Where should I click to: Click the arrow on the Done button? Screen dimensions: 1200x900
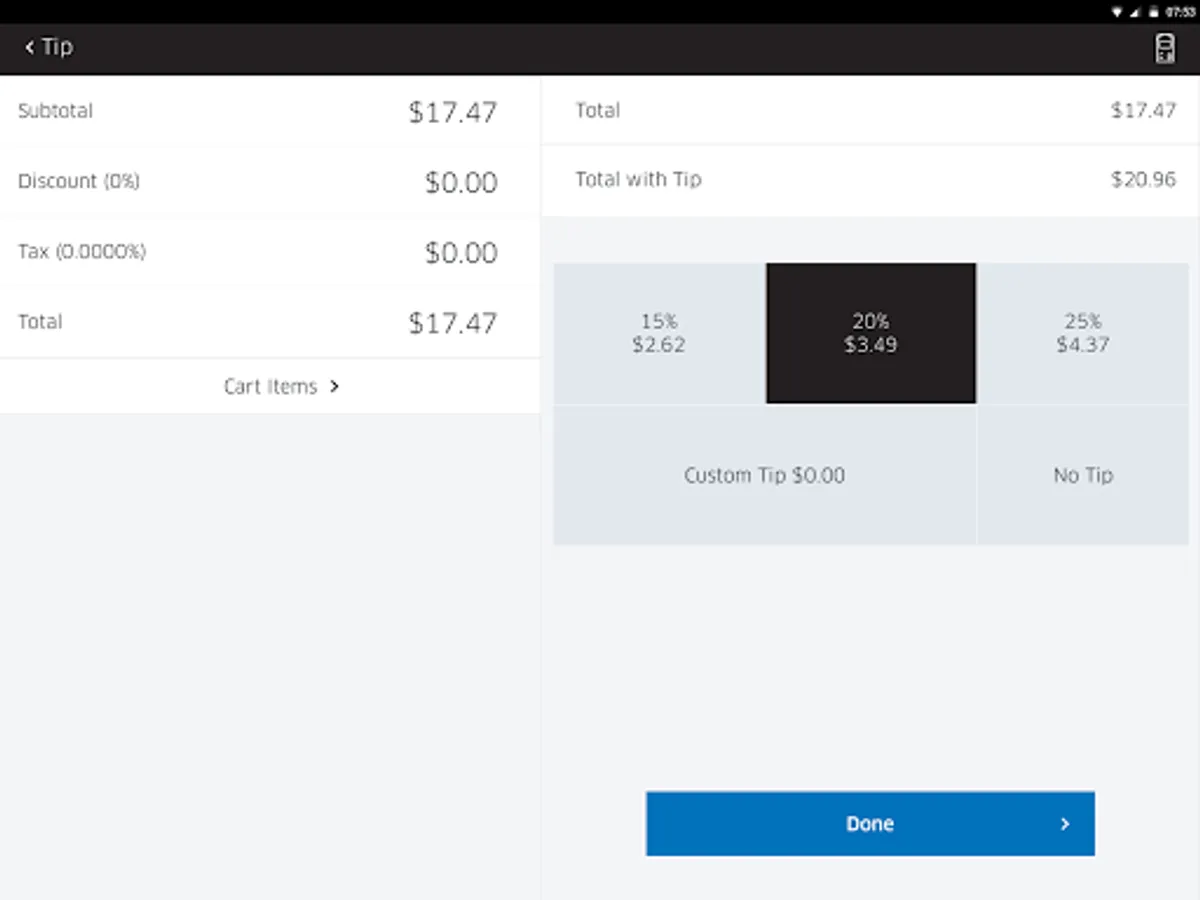coord(1065,824)
